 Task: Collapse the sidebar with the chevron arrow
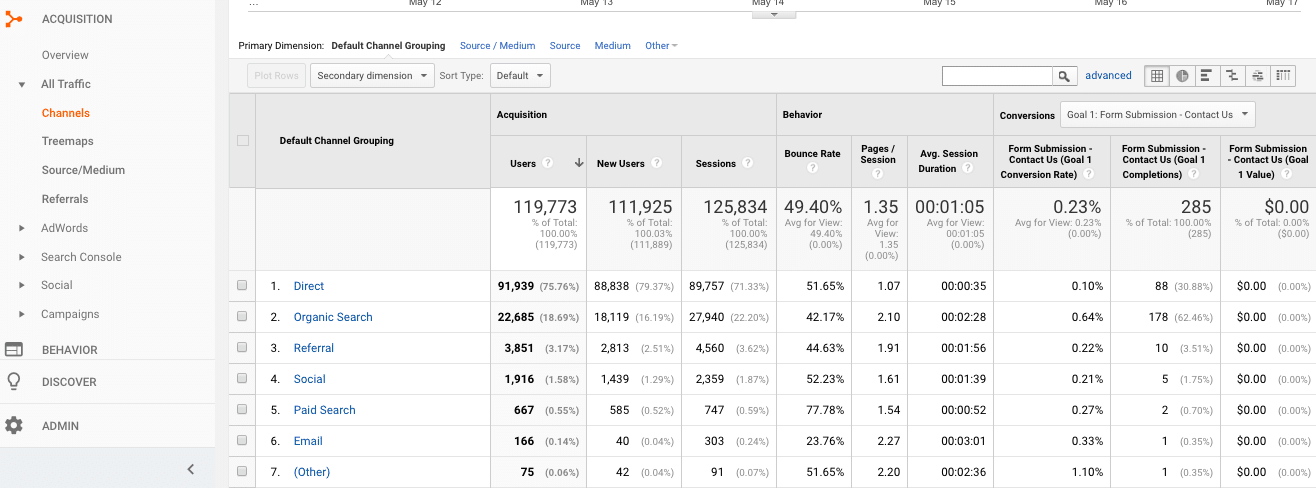click(x=191, y=469)
